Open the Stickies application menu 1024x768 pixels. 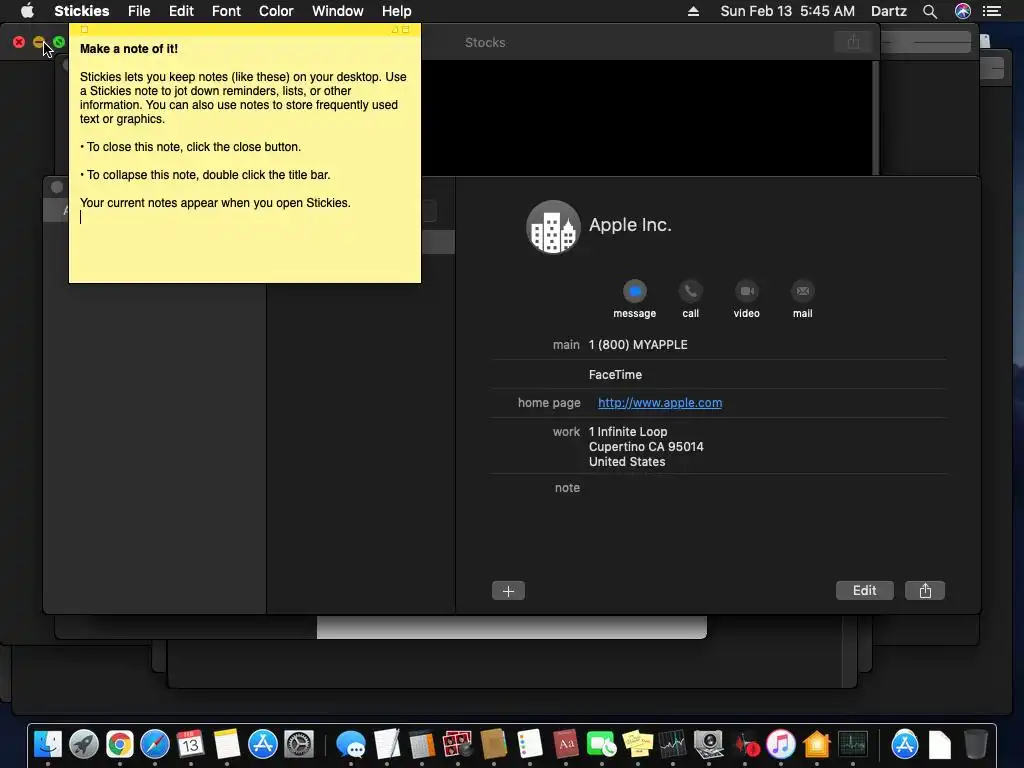(82, 11)
